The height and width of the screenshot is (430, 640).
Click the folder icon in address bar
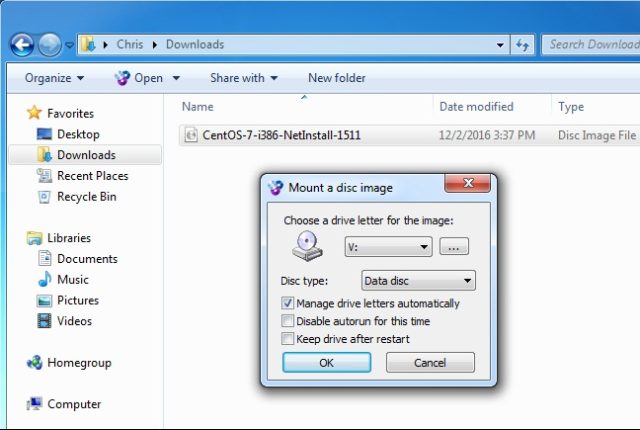click(88, 44)
